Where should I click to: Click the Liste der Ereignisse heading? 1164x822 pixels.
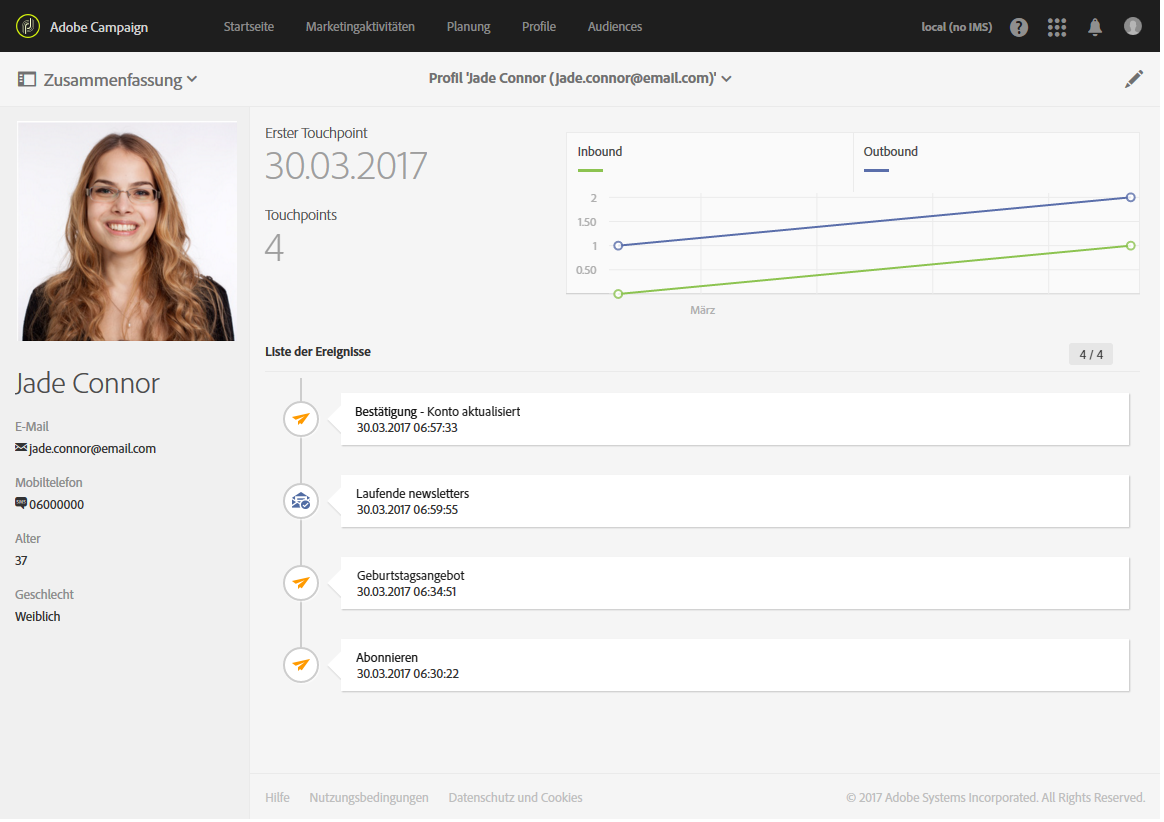pyautogui.click(x=318, y=352)
